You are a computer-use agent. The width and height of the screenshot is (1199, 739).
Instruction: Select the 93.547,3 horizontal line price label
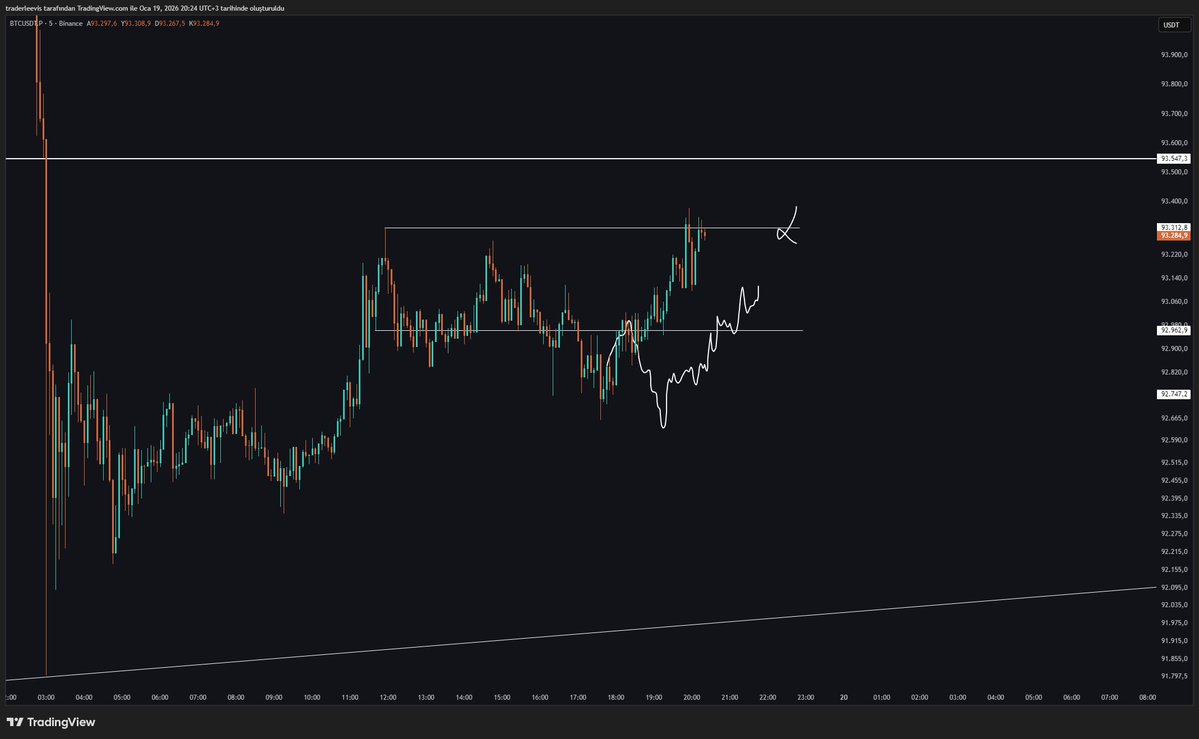pyautogui.click(x=1173, y=158)
